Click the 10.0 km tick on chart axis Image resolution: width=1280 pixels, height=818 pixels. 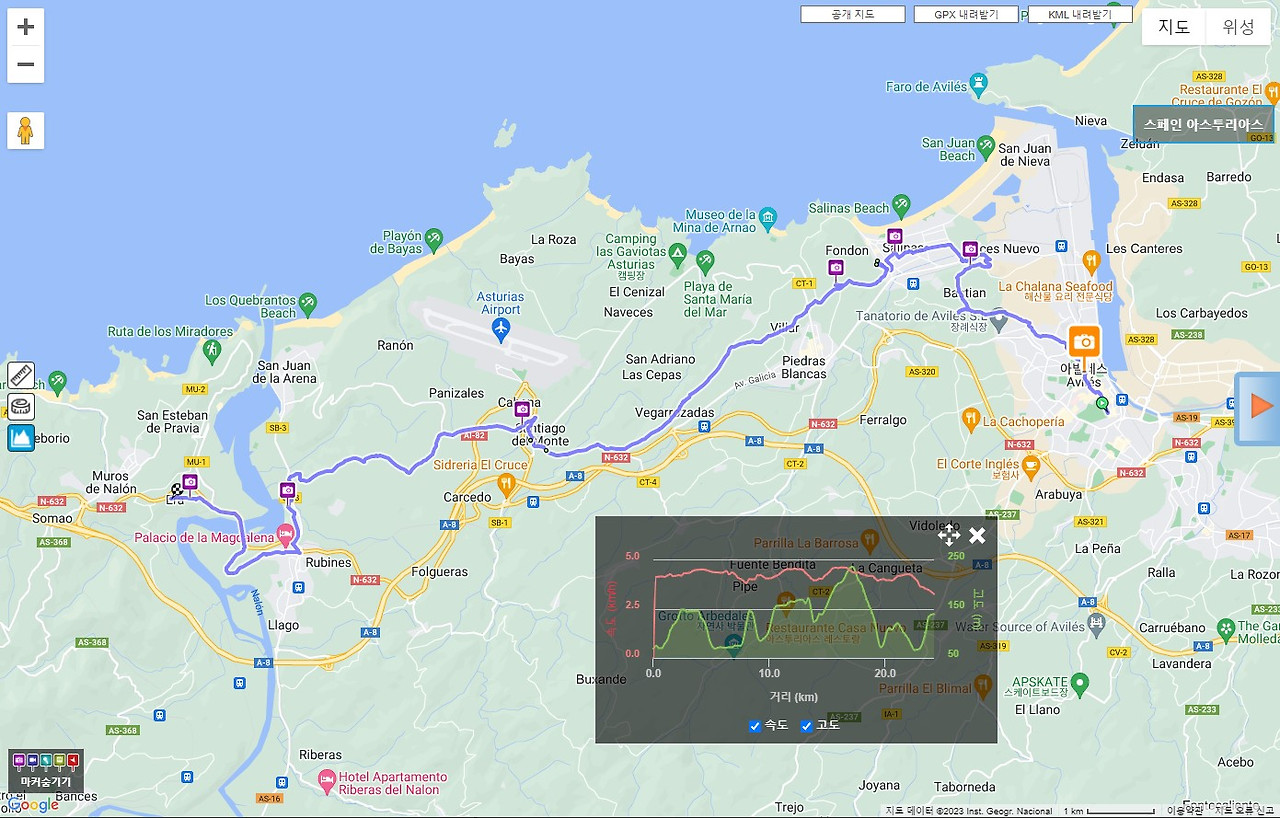click(x=768, y=673)
